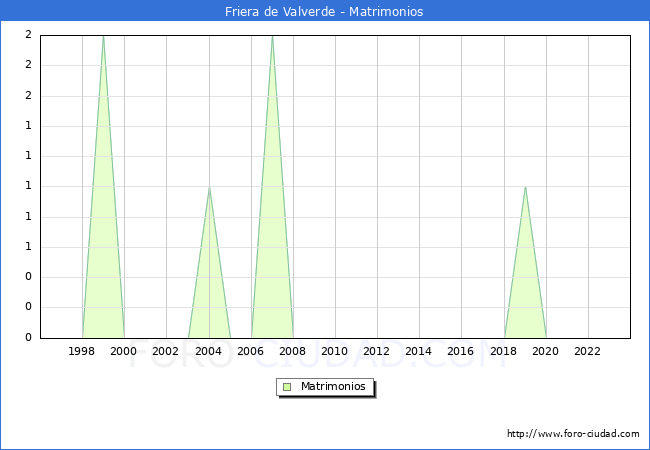This screenshot has width=650, height=450.
Task: Select the 2004 peak data point
Action: coord(209,187)
